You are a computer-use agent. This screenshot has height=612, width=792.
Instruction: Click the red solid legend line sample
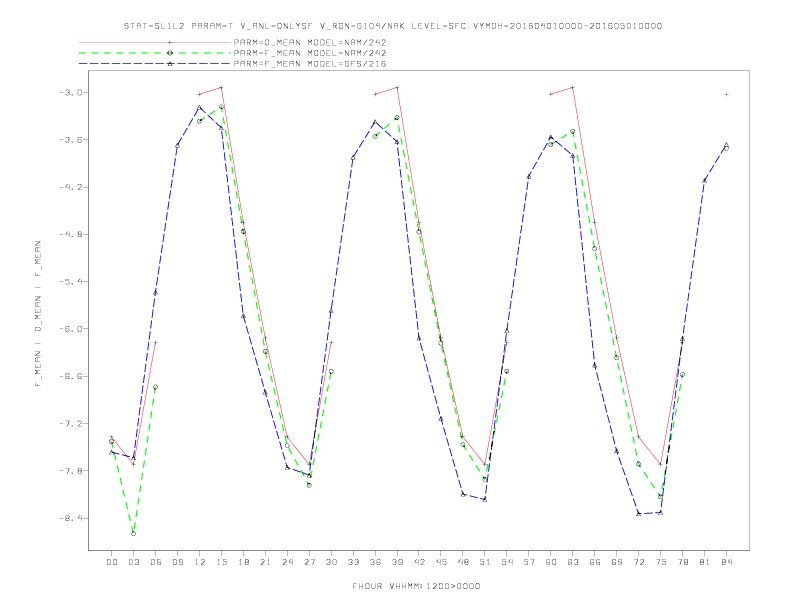point(155,42)
